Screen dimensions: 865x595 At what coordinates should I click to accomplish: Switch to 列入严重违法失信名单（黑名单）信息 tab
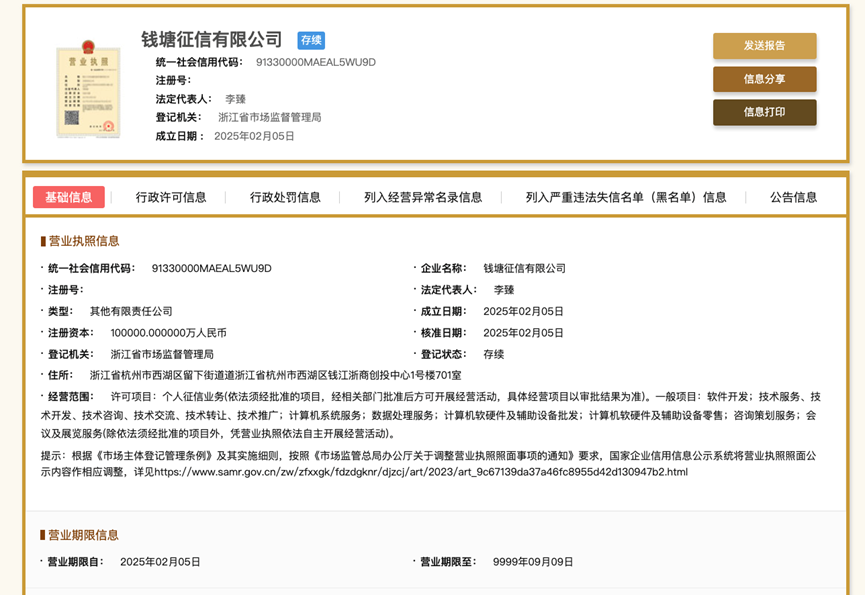pyautogui.click(x=626, y=197)
